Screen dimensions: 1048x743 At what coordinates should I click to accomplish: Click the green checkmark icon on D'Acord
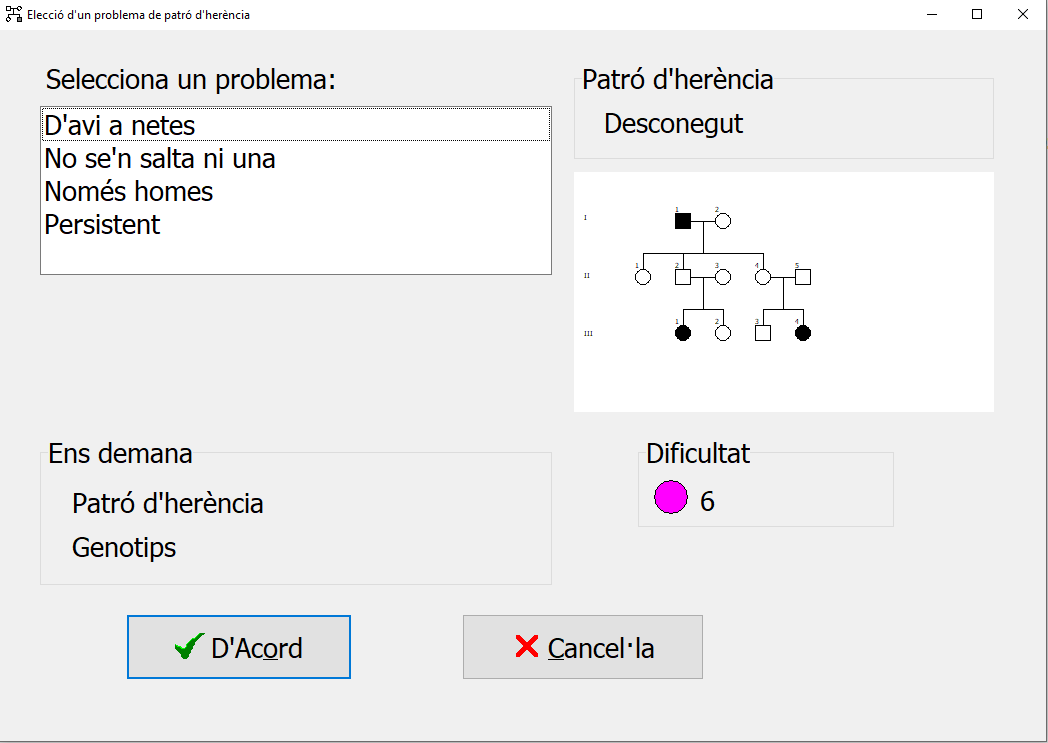[x=189, y=648]
